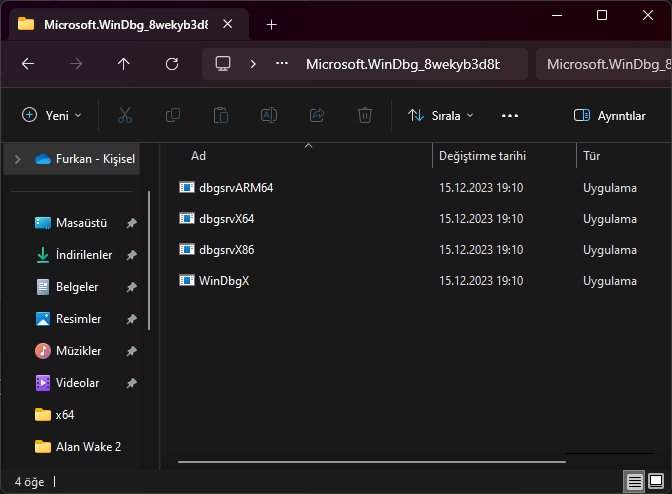Sort files by Değiştirme tarihi column
Image resolution: width=672 pixels, height=494 pixels.
pyautogui.click(x=482, y=156)
